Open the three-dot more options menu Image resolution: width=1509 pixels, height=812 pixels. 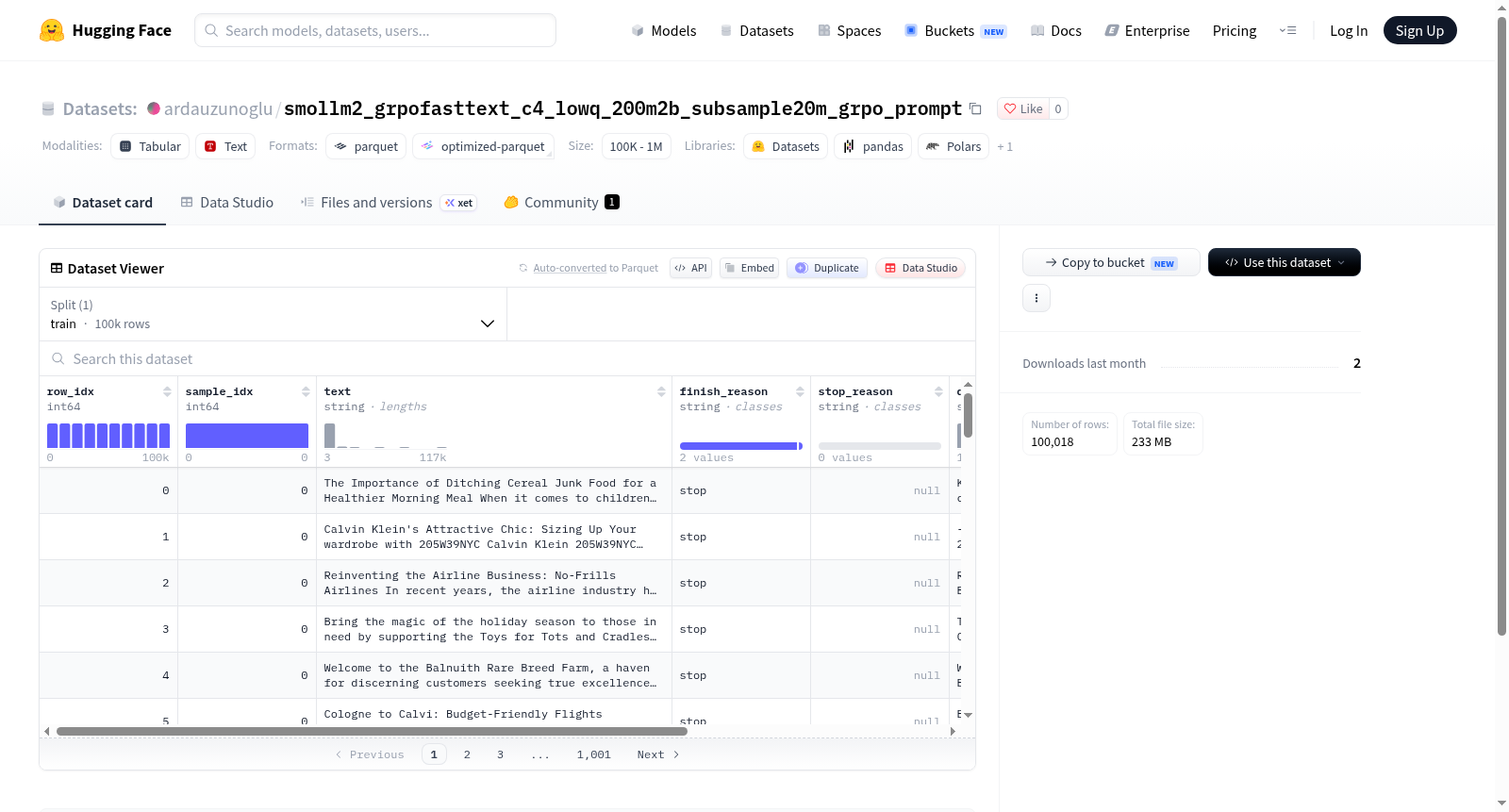1036,298
